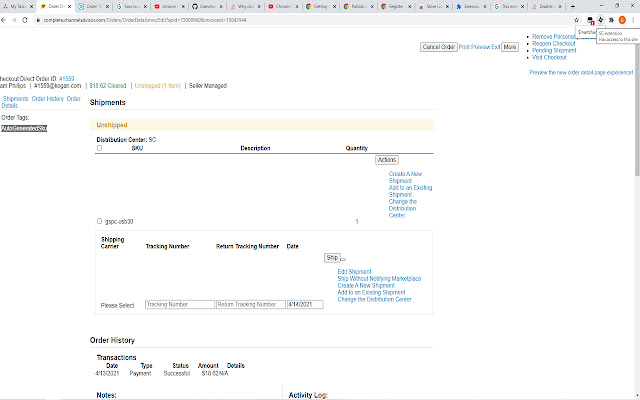Screen dimensions: 640x400
Task: Select Edit Shipment from the ship menu
Action: tap(354, 271)
